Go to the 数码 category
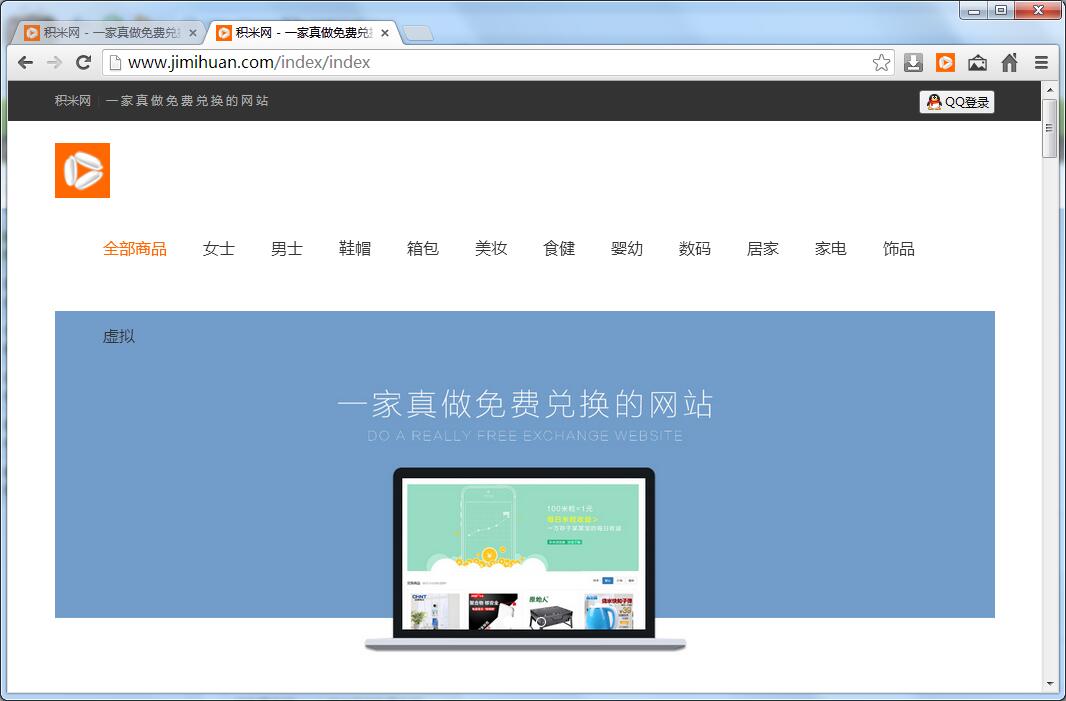The height and width of the screenshot is (701, 1066). coord(694,249)
